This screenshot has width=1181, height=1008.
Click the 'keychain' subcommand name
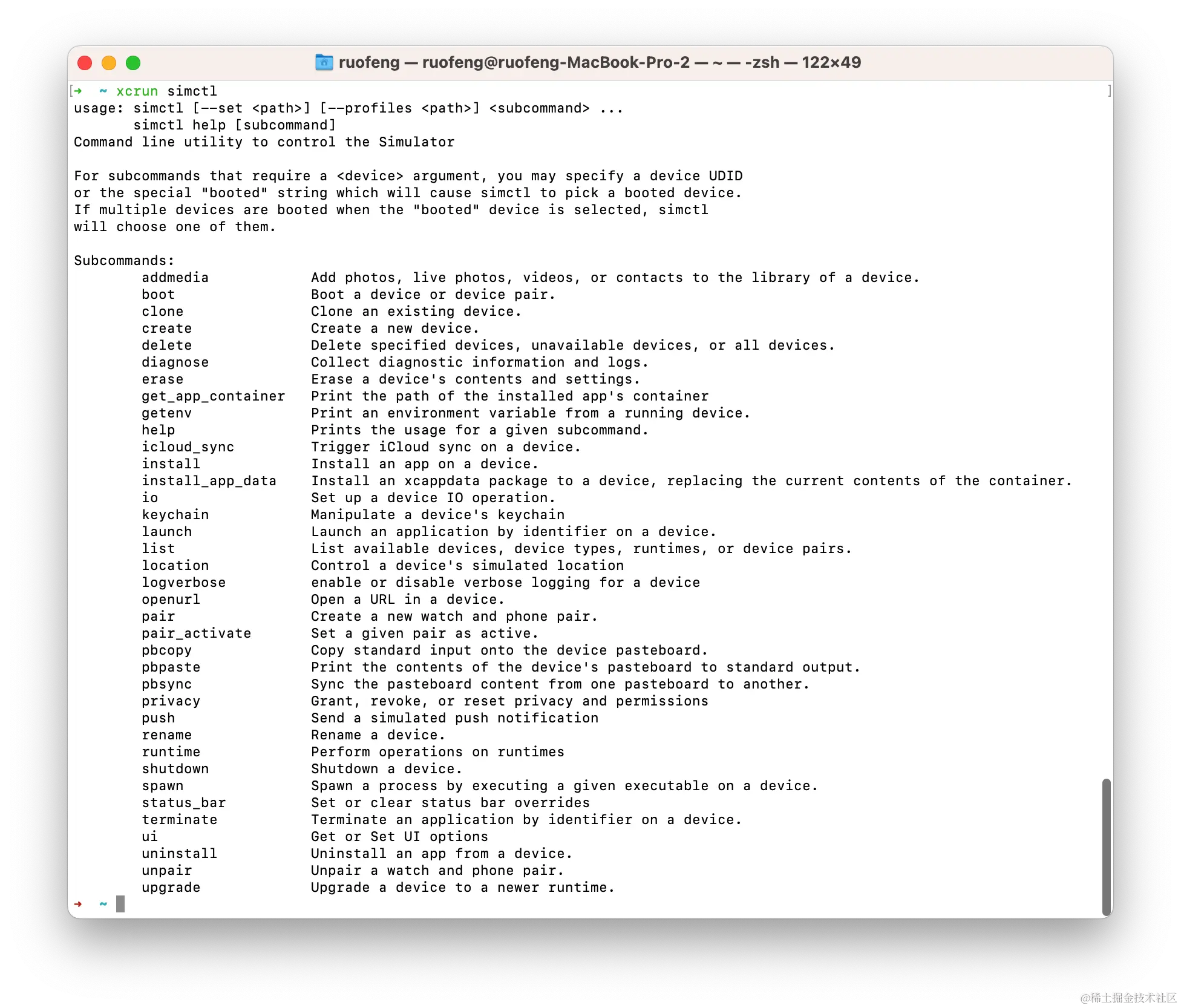point(175,515)
